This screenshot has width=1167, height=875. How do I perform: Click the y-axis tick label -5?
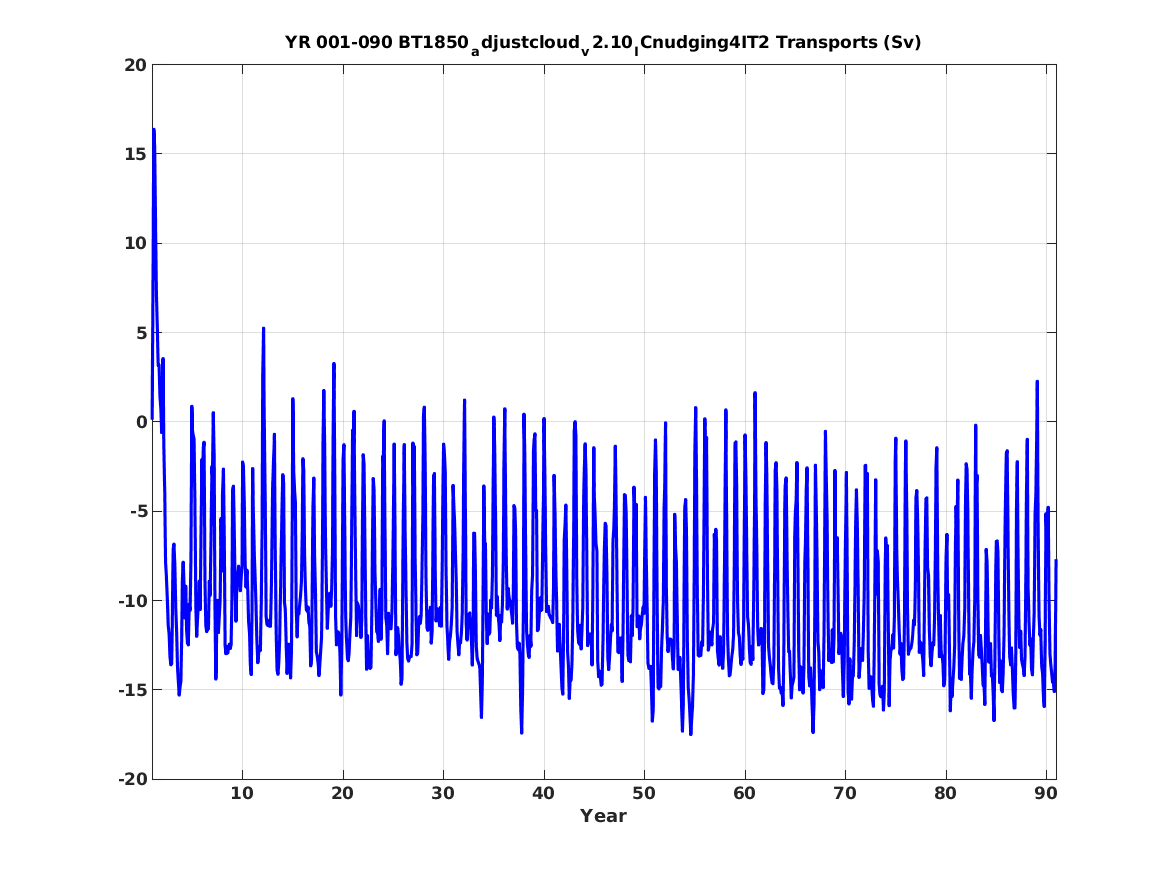[x=138, y=511]
